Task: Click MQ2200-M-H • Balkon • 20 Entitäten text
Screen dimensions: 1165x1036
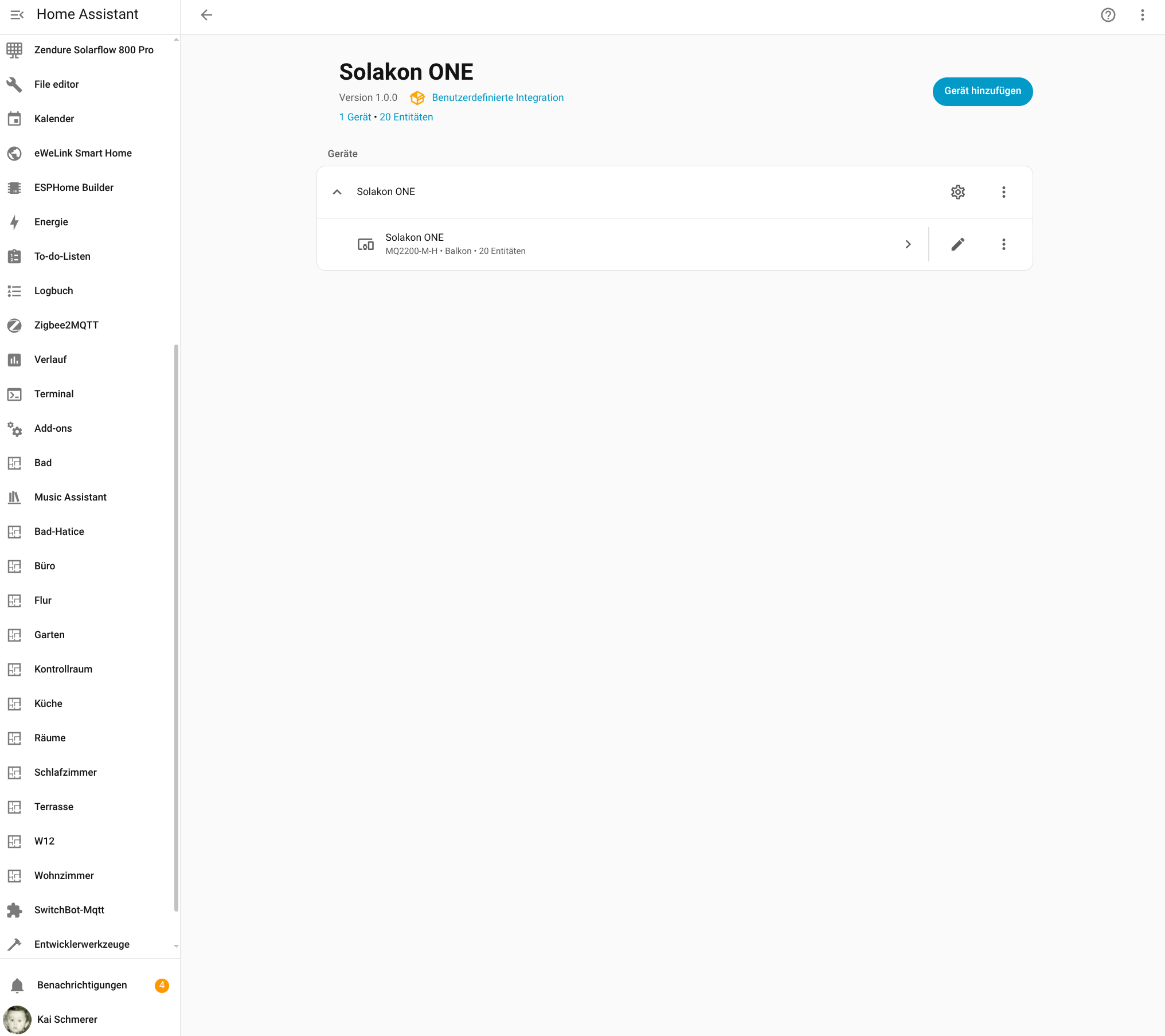Action: 455,251
